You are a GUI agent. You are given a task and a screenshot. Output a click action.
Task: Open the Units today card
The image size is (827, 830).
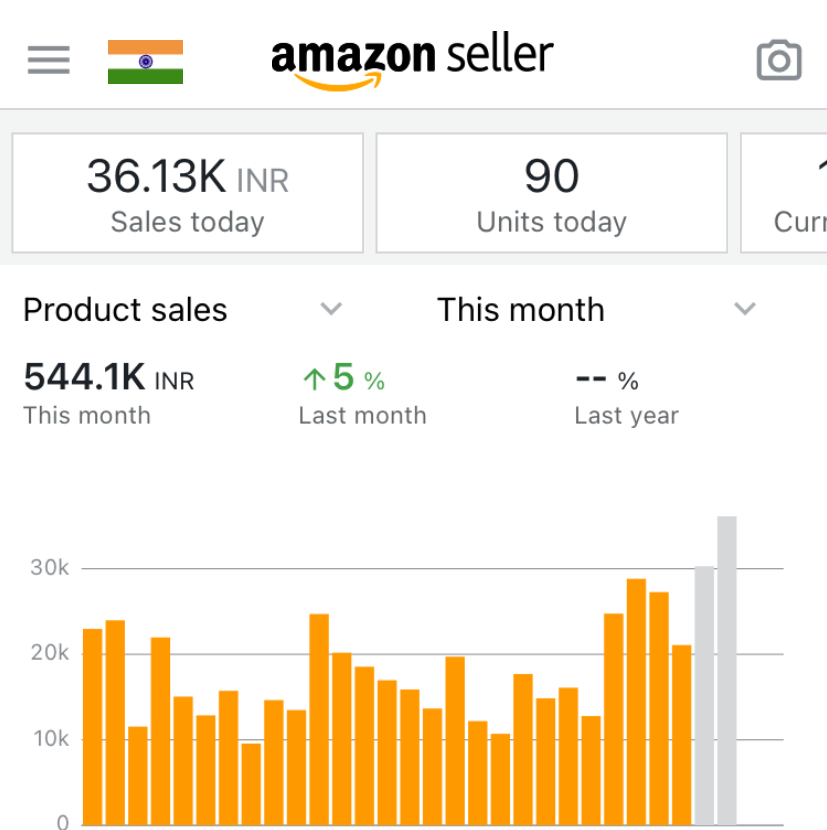(551, 193)
